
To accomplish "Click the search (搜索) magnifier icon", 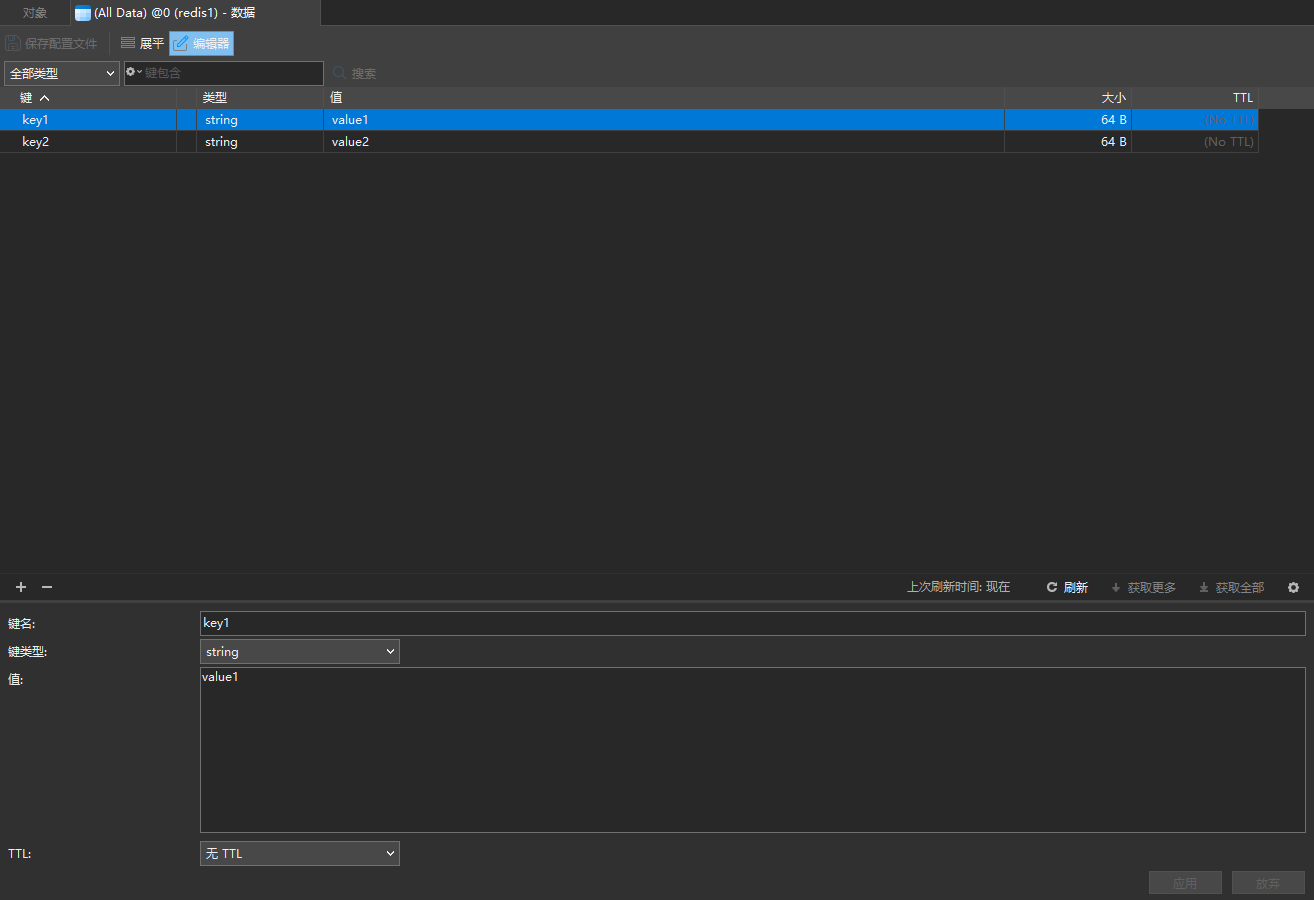I will coord(340,73).
